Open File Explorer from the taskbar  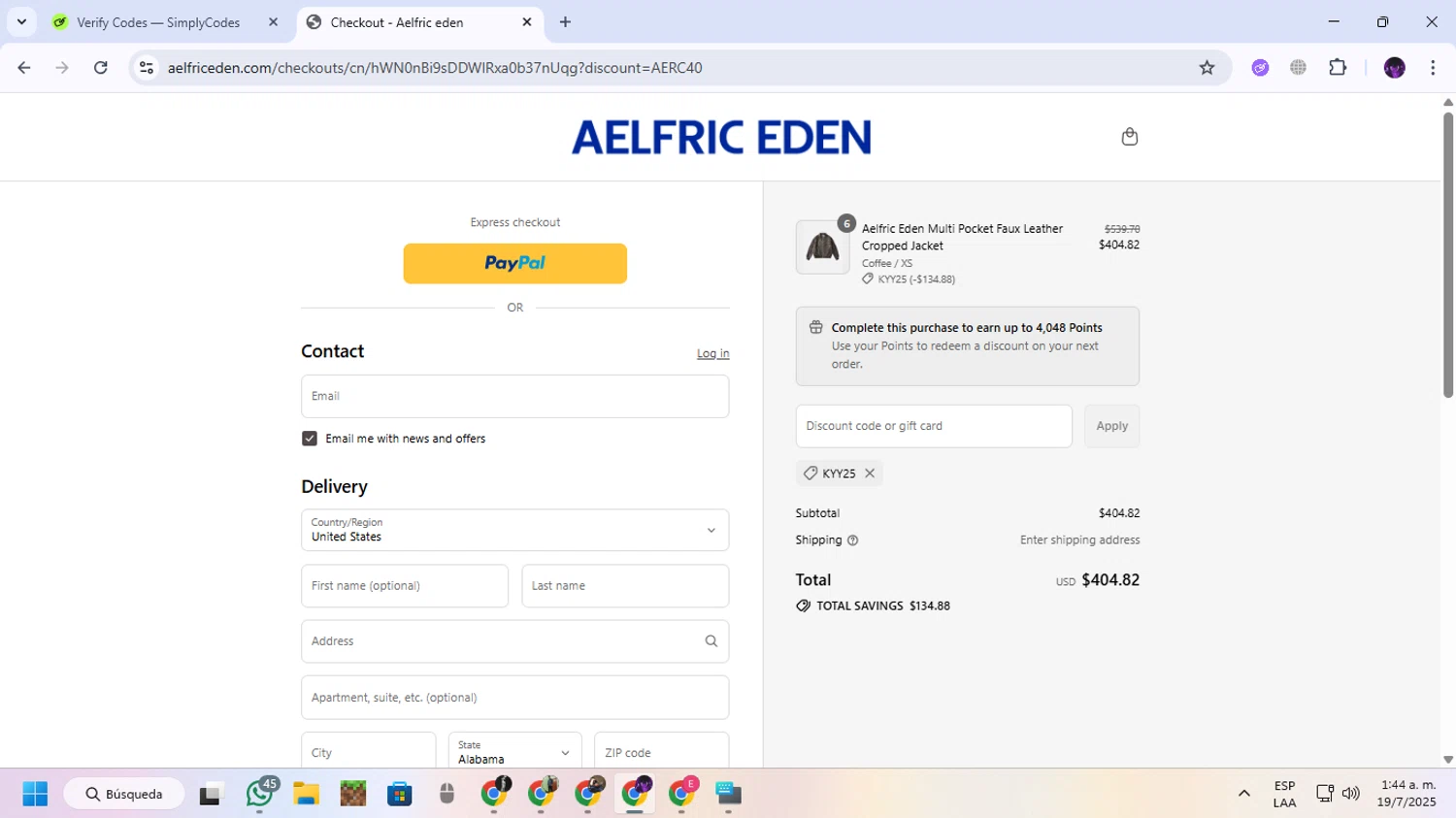coord(307,794)
